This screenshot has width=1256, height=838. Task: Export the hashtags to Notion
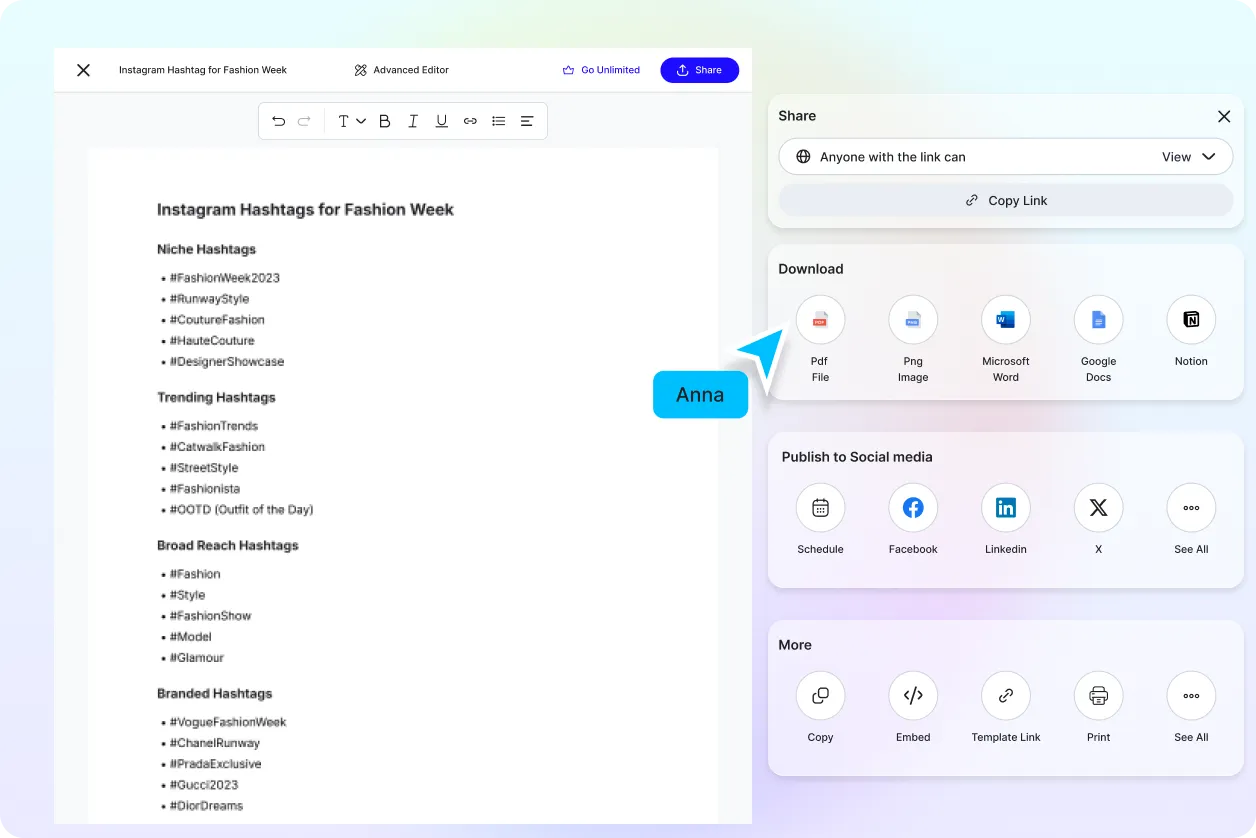point(1190,319)
